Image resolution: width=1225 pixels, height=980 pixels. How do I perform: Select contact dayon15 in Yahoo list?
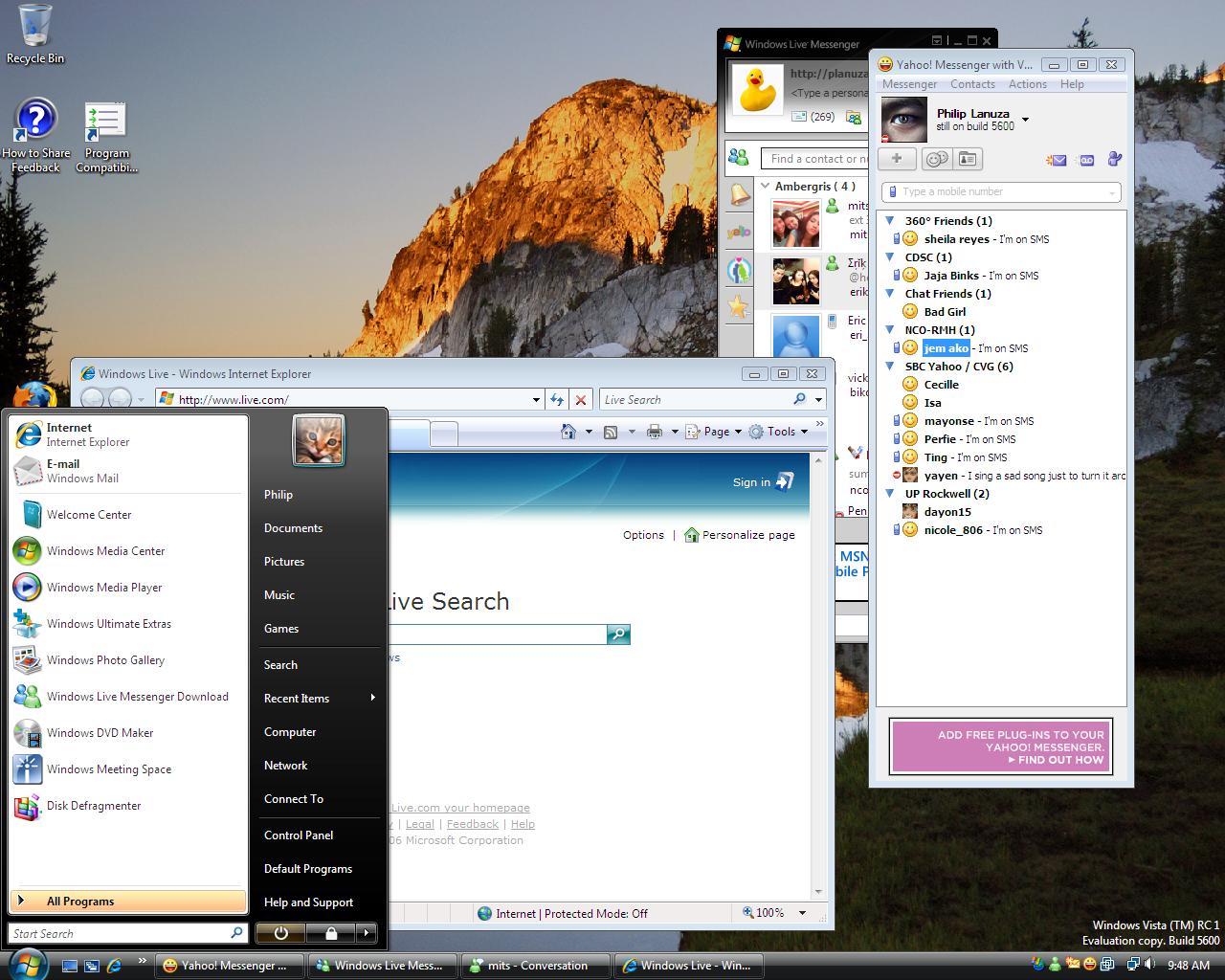coord(947,512)
